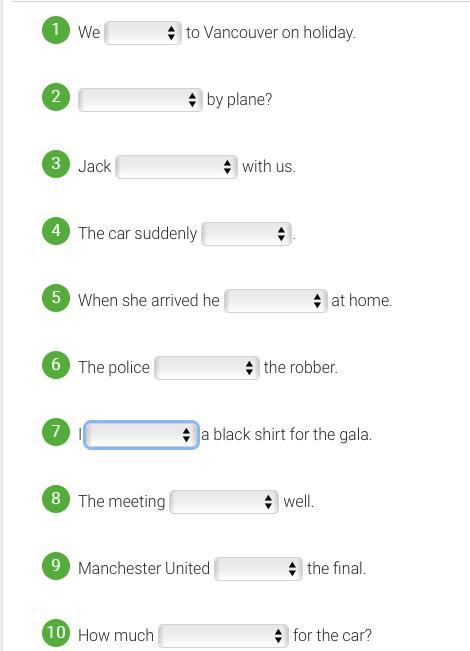Open the dropdown after 'The car suddenly'
The width and height of the screenshot is (470, 651).
point(247,234)
